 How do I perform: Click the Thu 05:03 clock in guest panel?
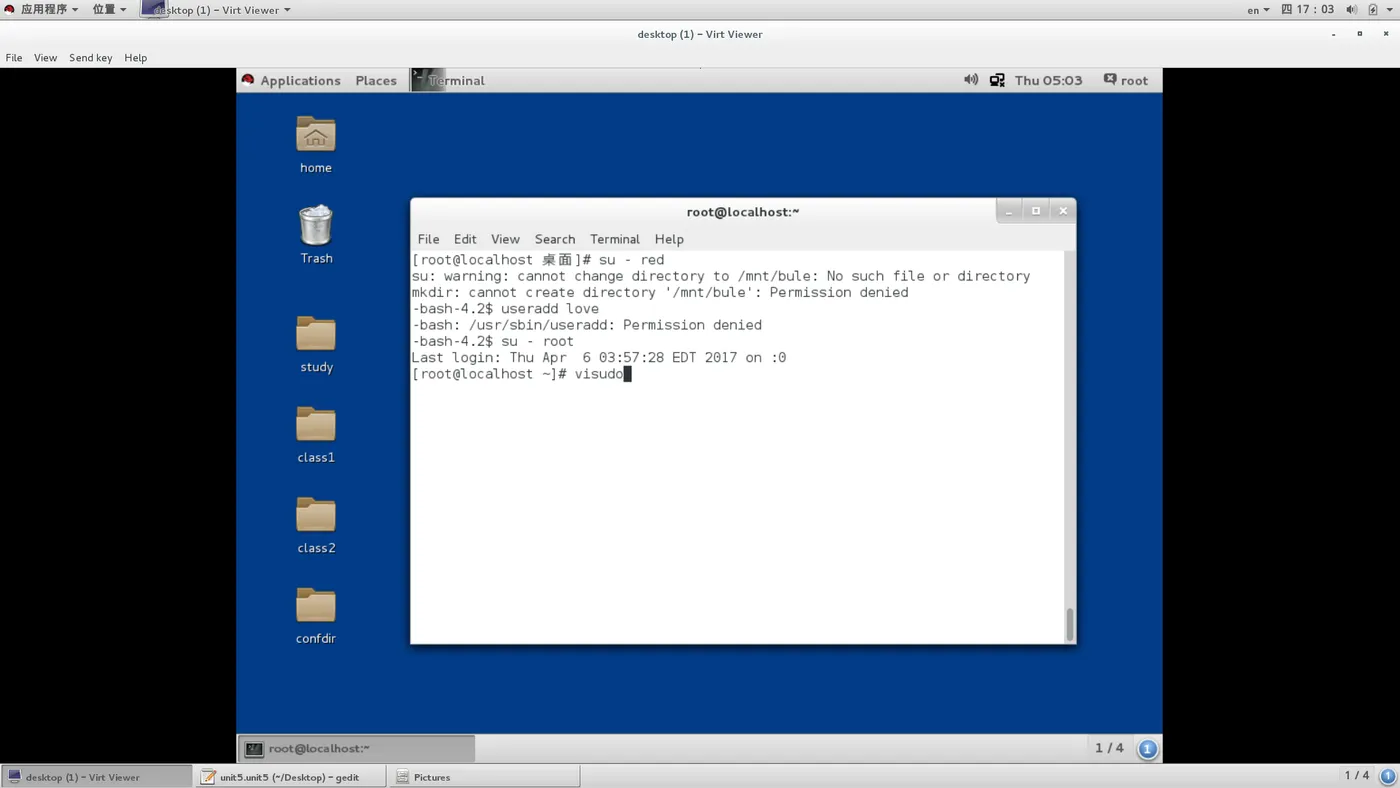(x=1048, y=80)
